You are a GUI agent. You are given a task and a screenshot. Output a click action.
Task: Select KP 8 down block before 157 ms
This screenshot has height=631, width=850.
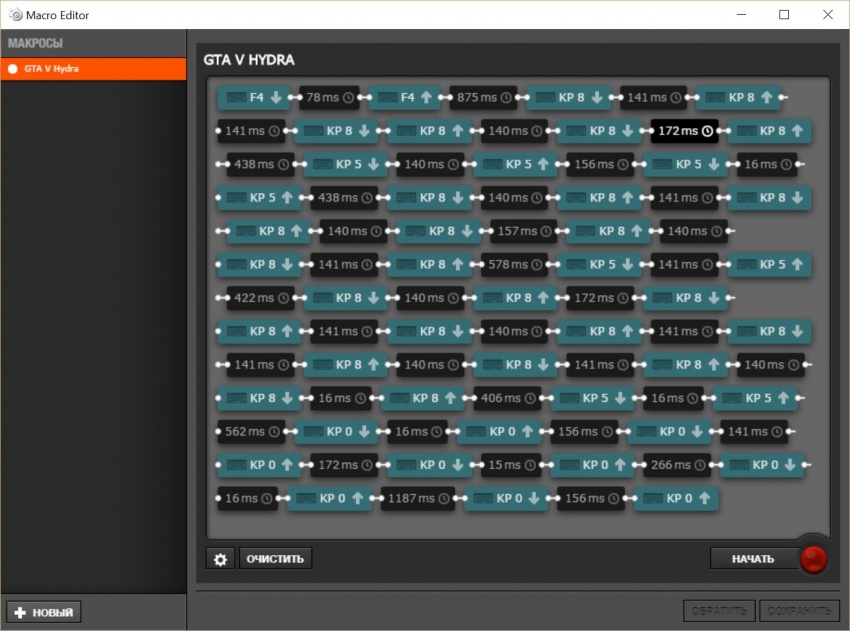tap(439, 231)
